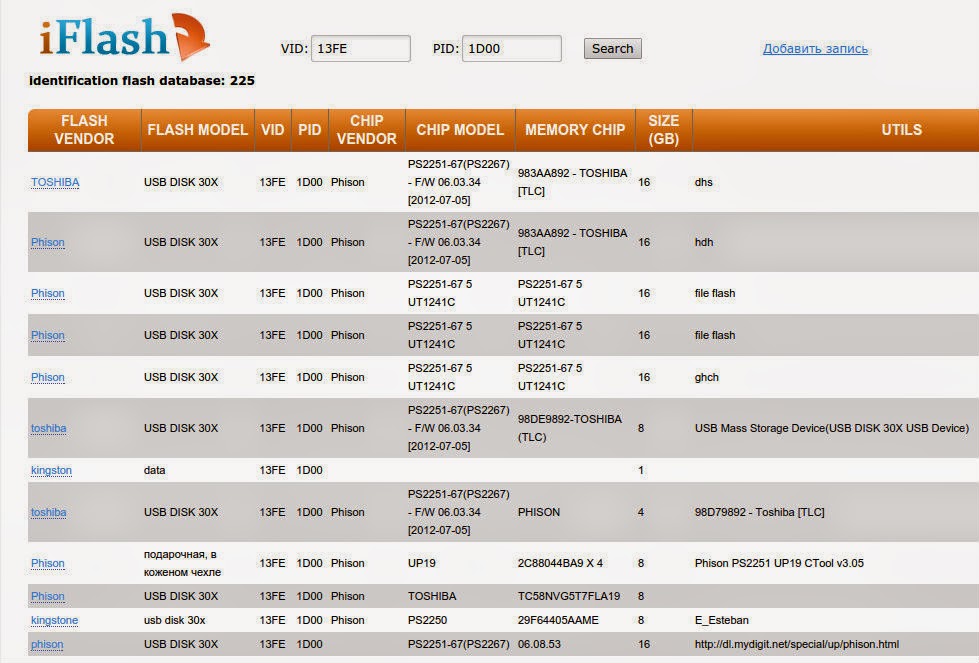Open the kingston vendor link
This screenshot has width=979, height=663.
(x=51, y=470)
